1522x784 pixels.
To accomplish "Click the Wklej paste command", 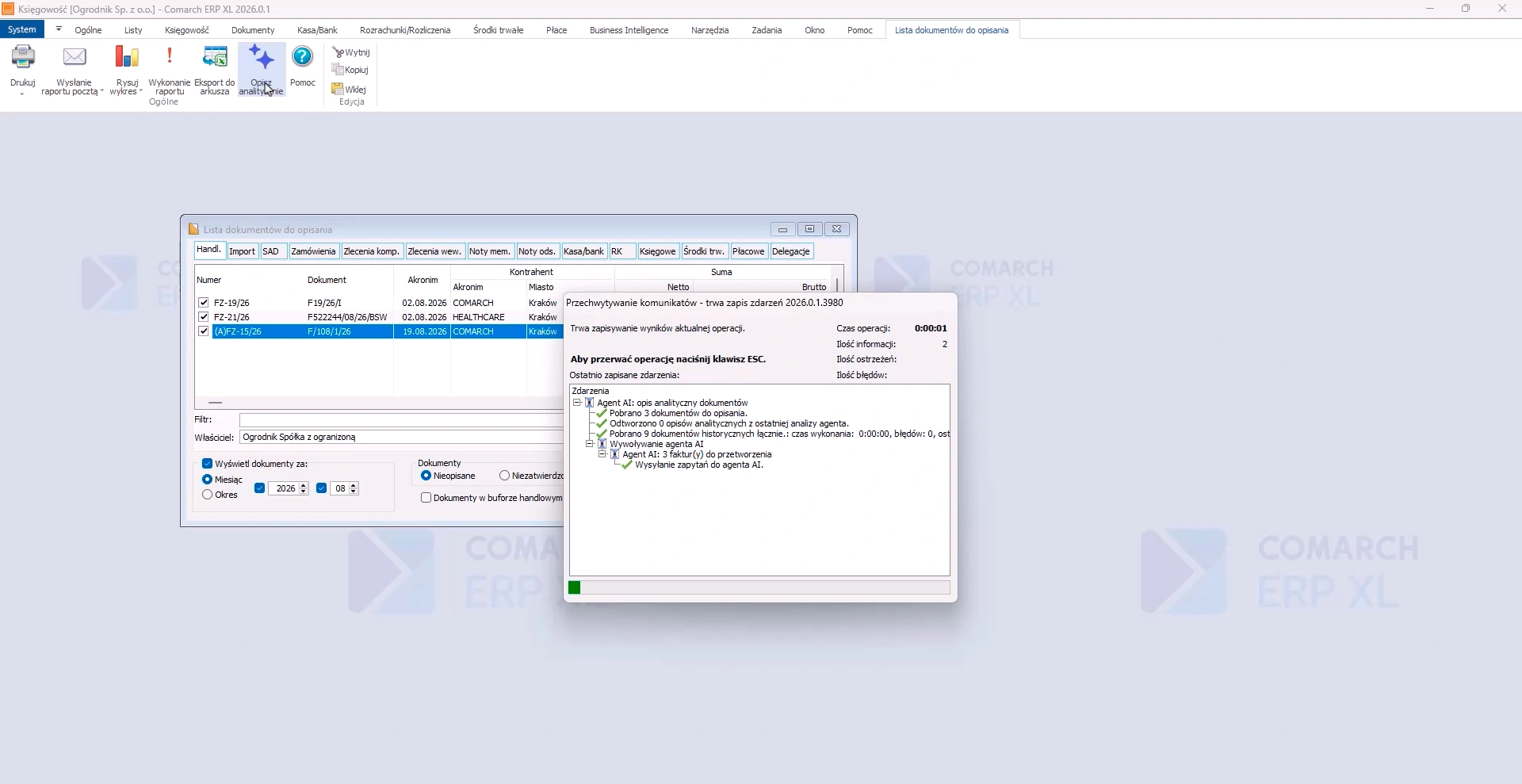I will [350, 89].
